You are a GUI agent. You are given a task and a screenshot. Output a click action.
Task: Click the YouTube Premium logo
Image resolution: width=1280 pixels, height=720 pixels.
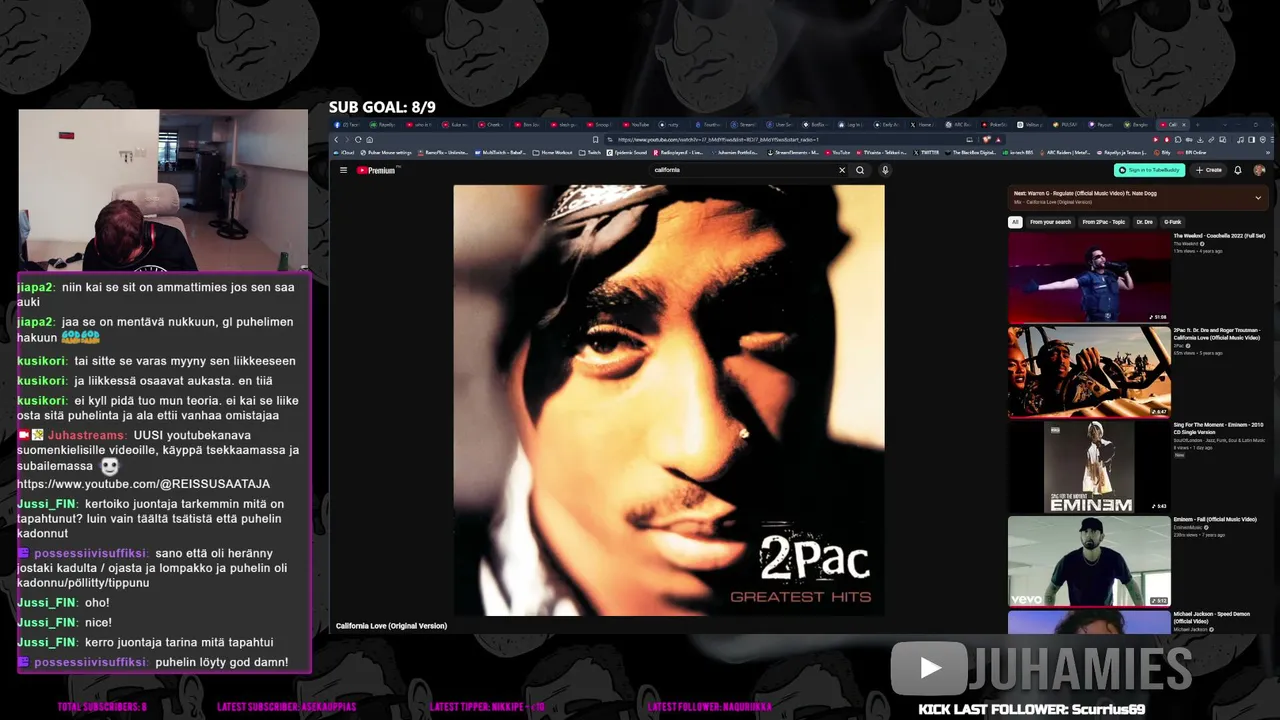(378, 170)
